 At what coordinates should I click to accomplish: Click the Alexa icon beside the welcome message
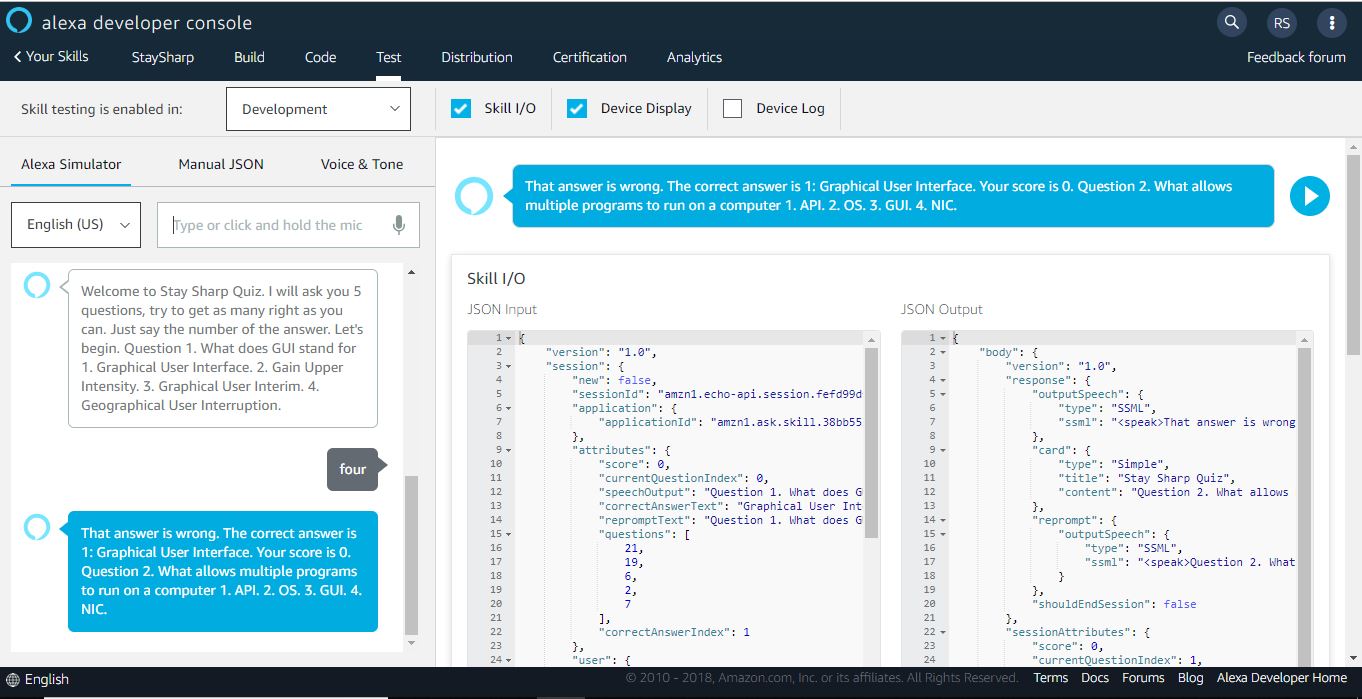pos(36,285)
